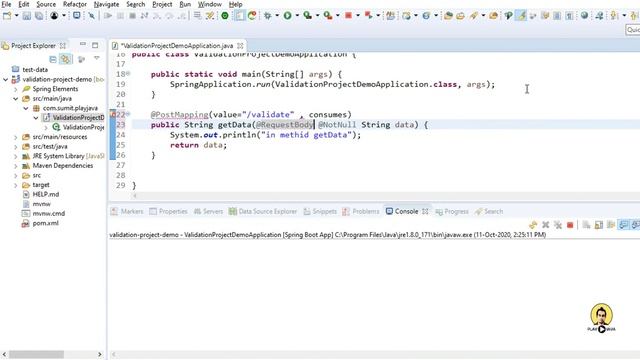Image resolution: width=640 pixels, height=360 pixels.
Task: Click the Project Explorer horizontal scrollbar thumb
Action: coord(36,354)
